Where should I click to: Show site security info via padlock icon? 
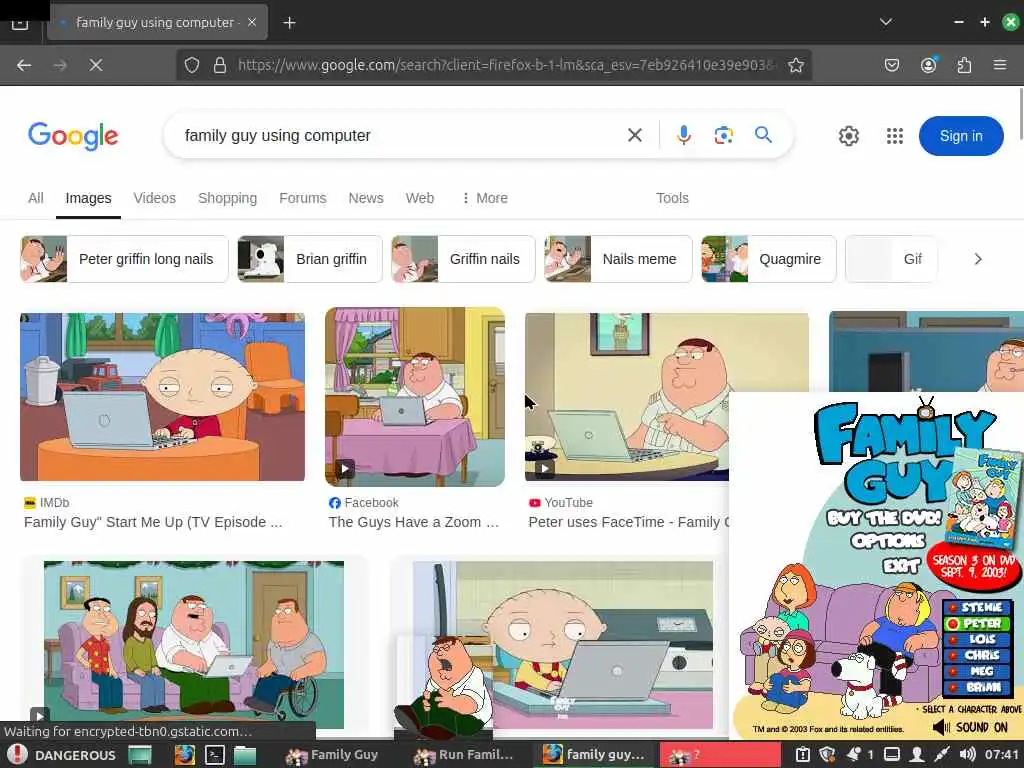pos(220,65)
